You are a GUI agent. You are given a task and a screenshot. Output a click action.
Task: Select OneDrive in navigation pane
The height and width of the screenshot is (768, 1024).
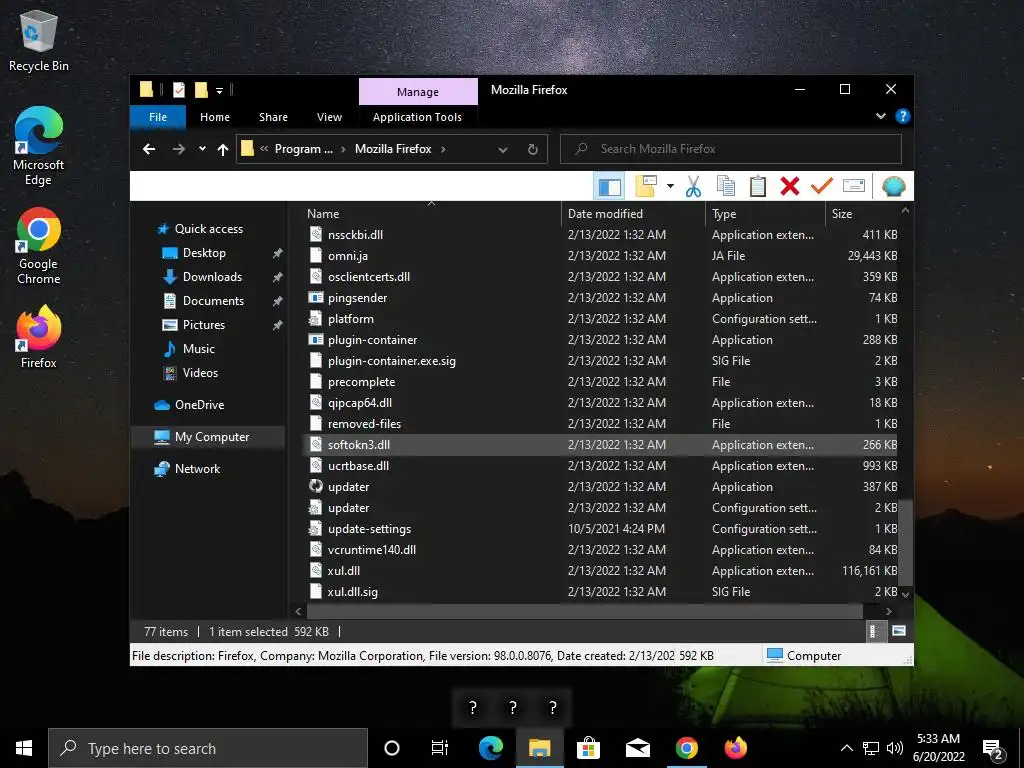point(199,405)
